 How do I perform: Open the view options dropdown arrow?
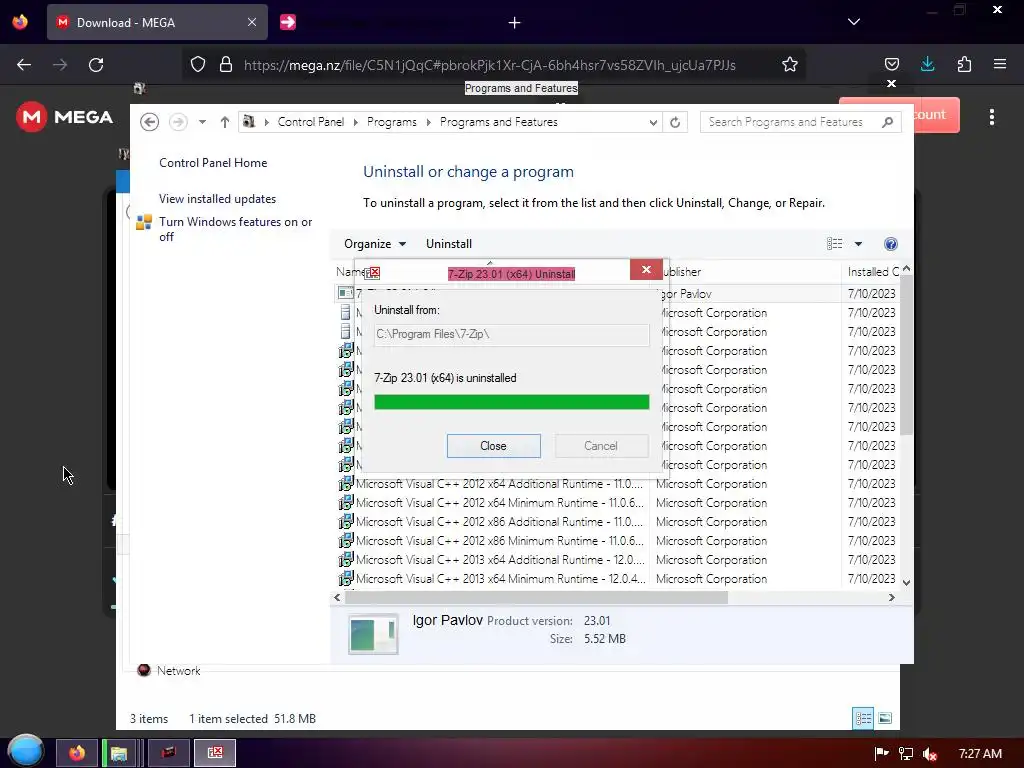click(x=858, y=244)
